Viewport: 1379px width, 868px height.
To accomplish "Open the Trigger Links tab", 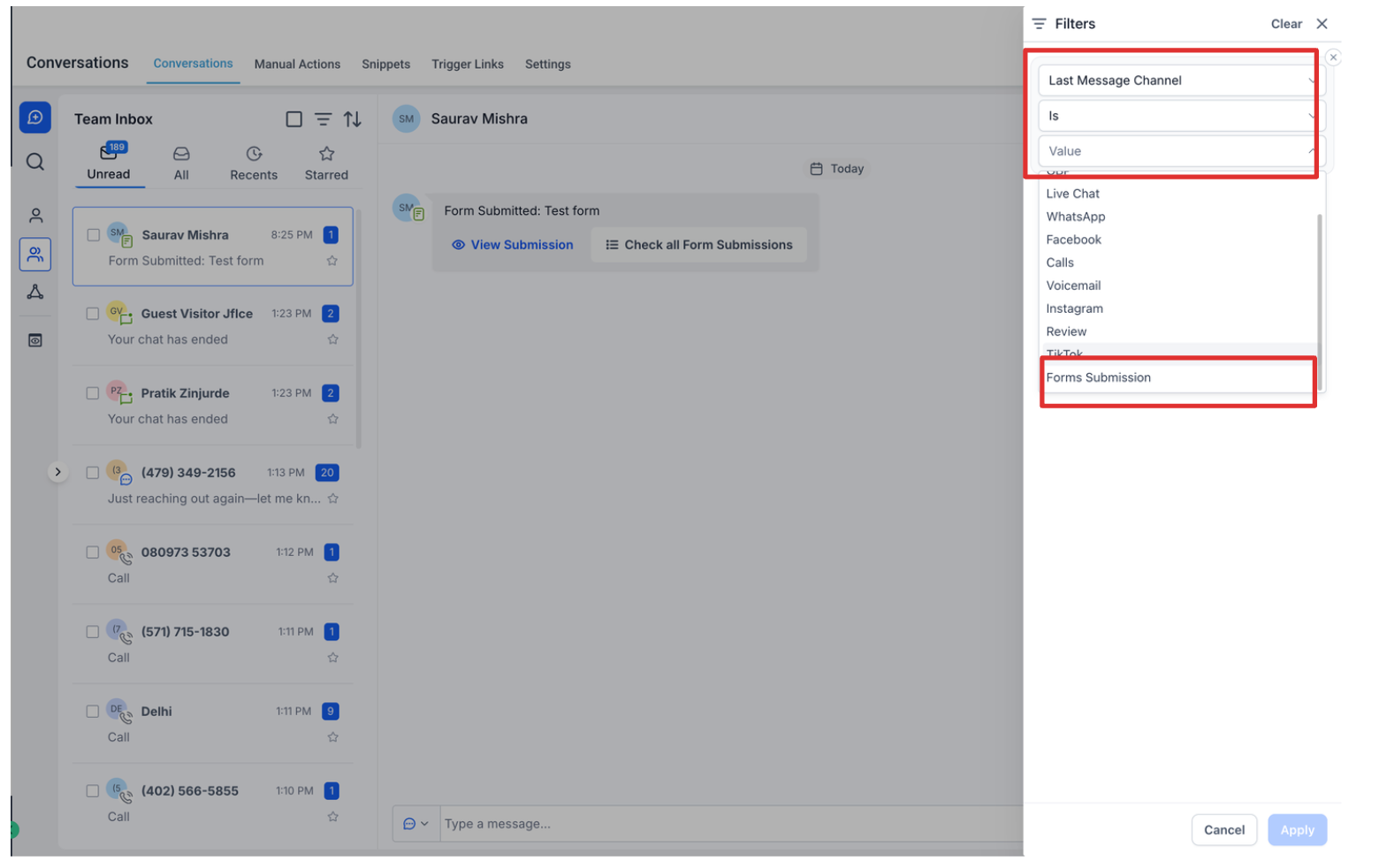I will [468, 64].
